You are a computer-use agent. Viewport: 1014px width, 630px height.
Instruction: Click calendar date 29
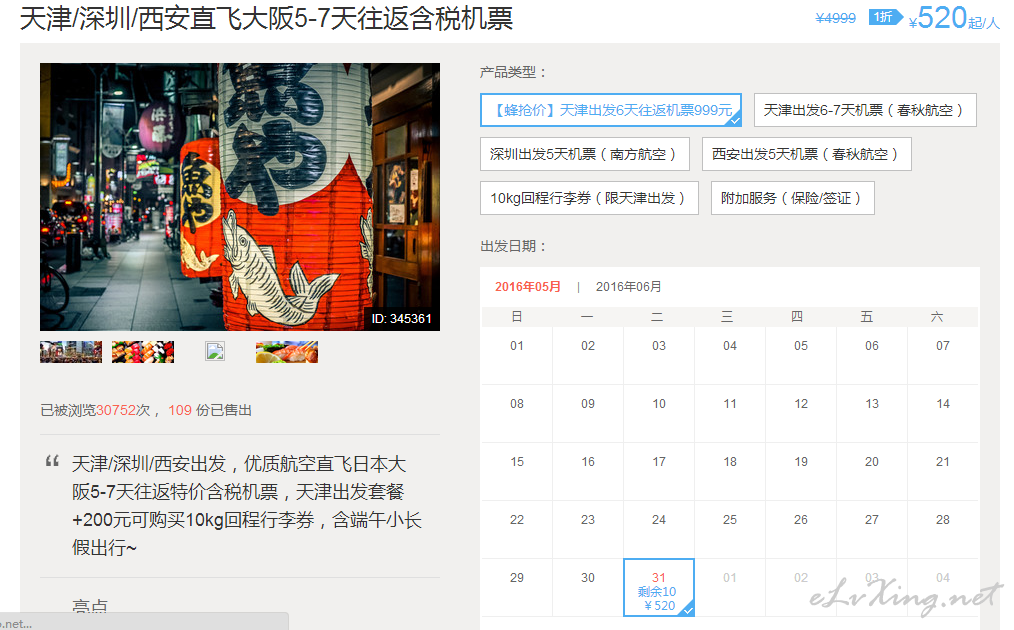(517, 578)
